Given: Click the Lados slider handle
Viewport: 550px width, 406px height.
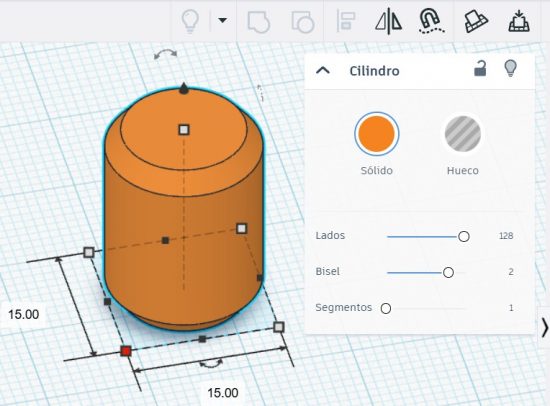Looking at the screenshot, I should 464,237.
